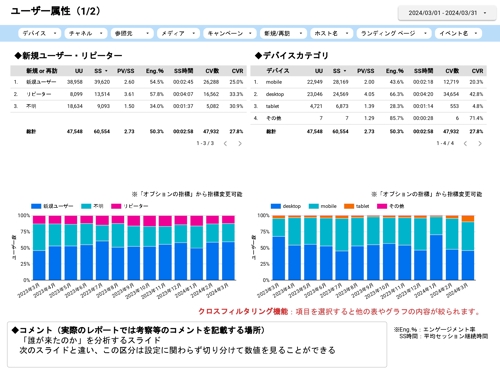This screenshot has height=375, width=500.
Task: Open the イベント名 filter dropdown
Action: [458, 33]
